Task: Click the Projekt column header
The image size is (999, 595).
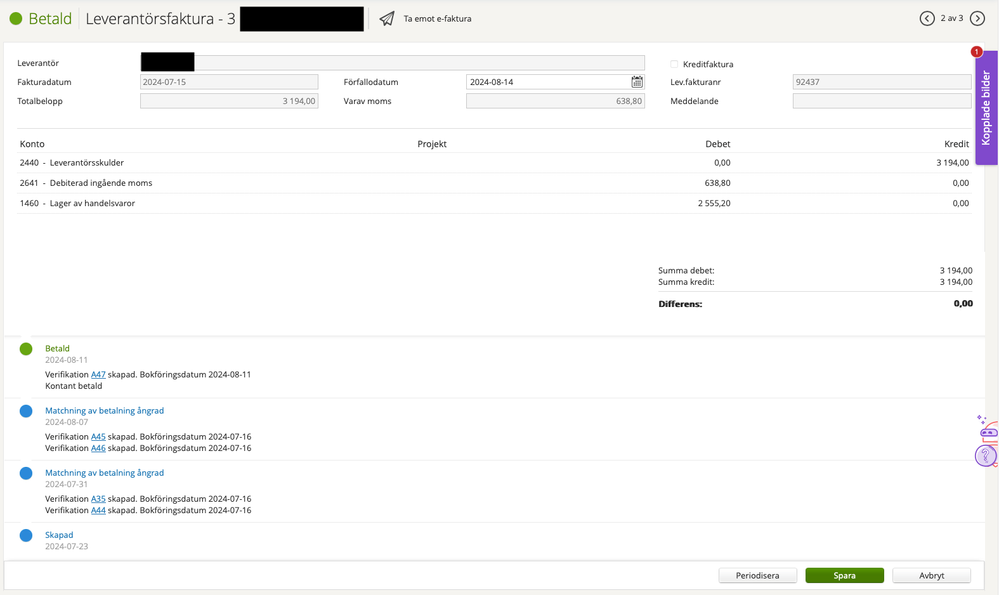Action: (432, 144)
